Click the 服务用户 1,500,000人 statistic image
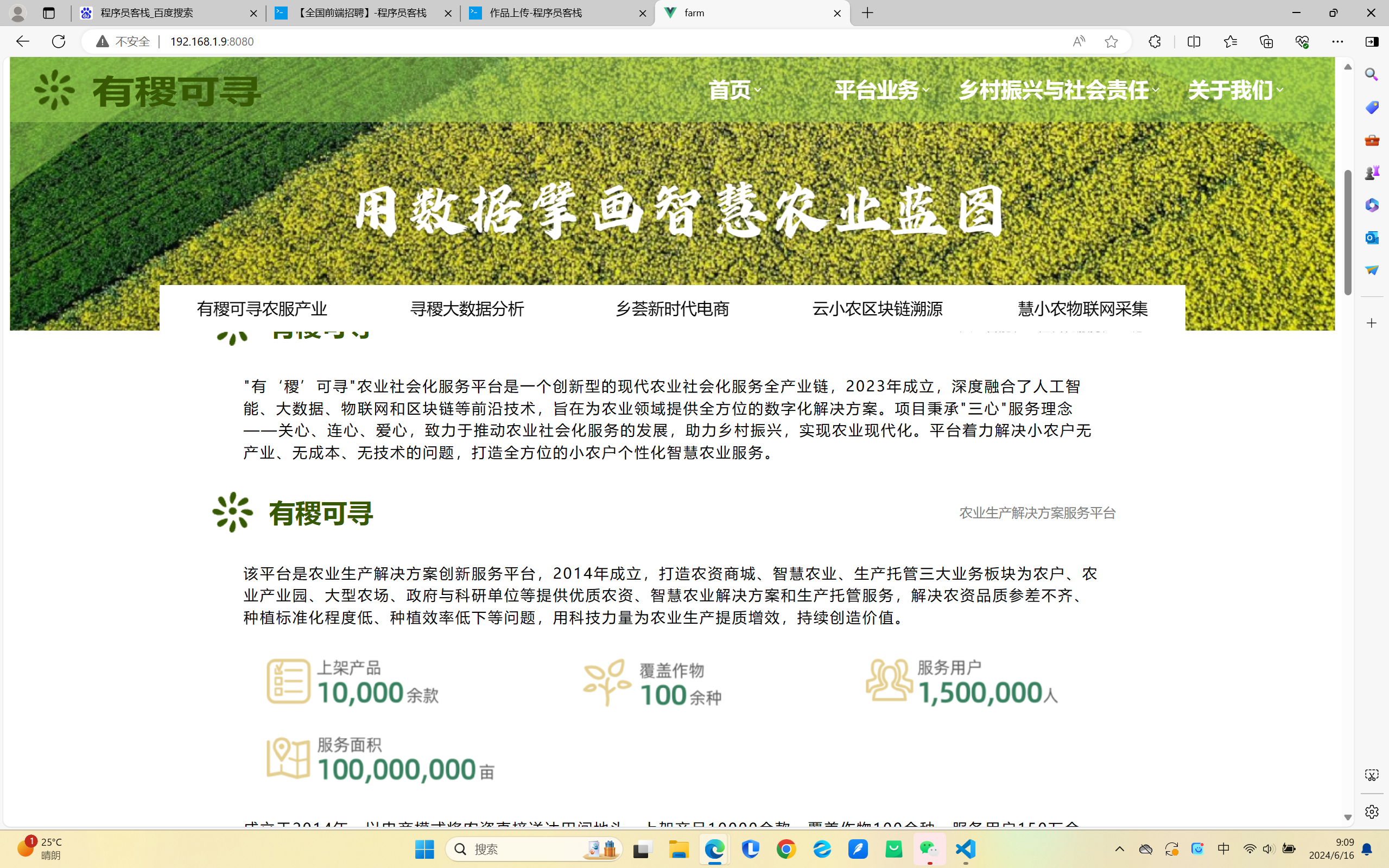This screenshot has width=1389, height=868. pyautogui.click(x=962, y=682)
